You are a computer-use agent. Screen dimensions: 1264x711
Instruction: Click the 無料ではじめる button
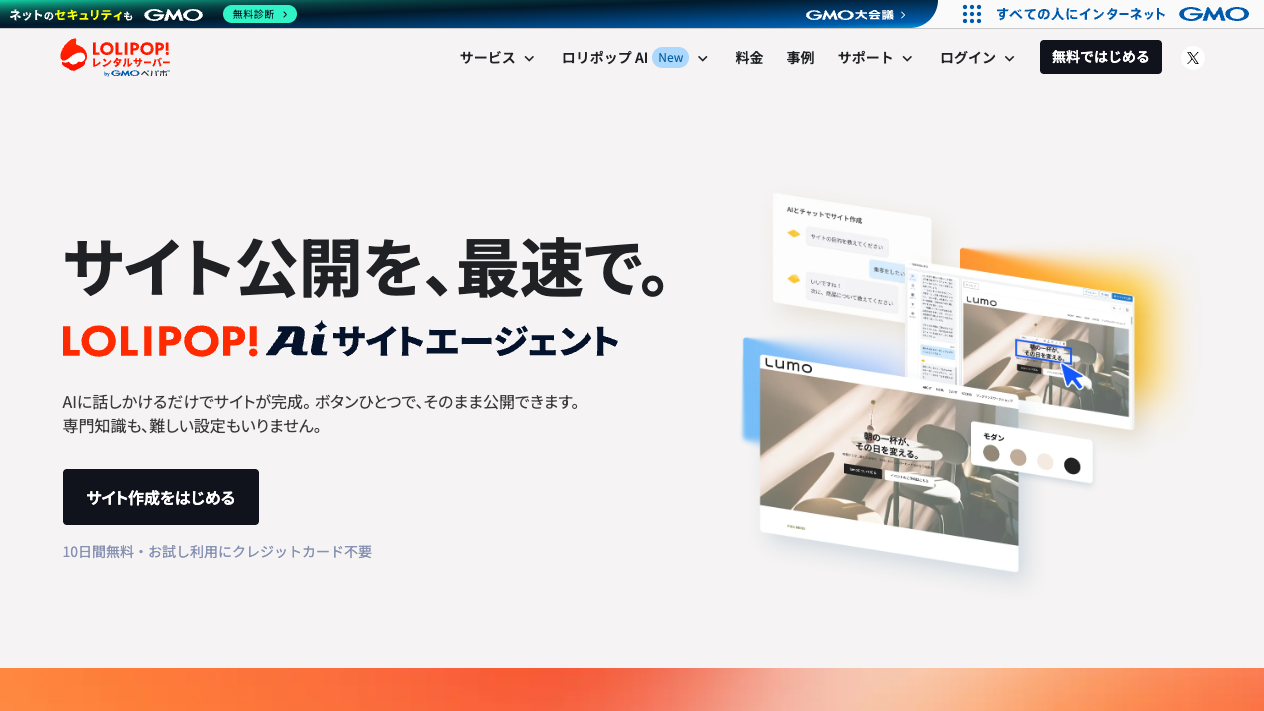(x=1101, y=57)
